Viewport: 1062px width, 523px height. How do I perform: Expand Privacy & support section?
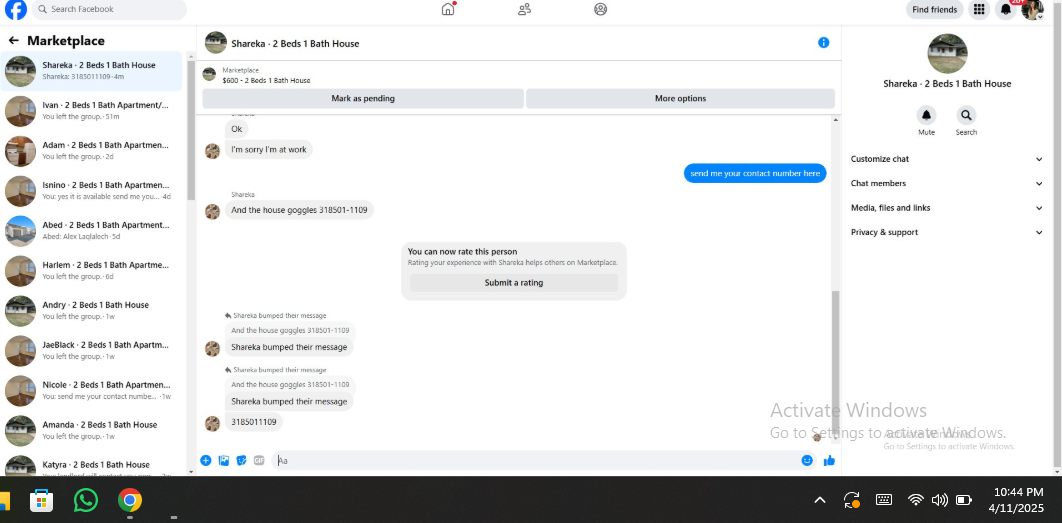(x=946, y=232)
